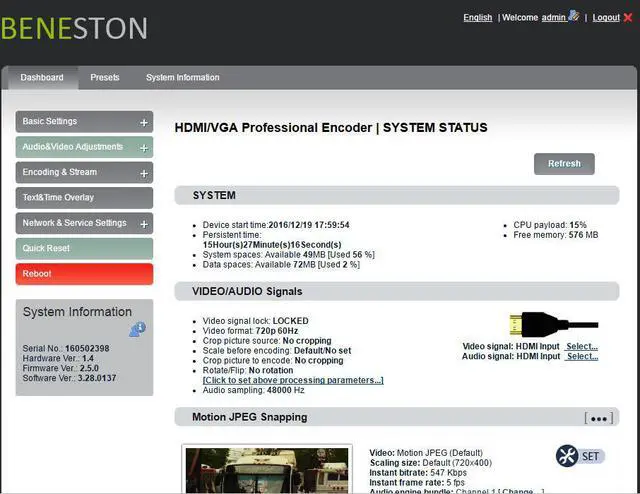Open Text&Time Overlay settings

pyautogui.click(x=84, y=198)
